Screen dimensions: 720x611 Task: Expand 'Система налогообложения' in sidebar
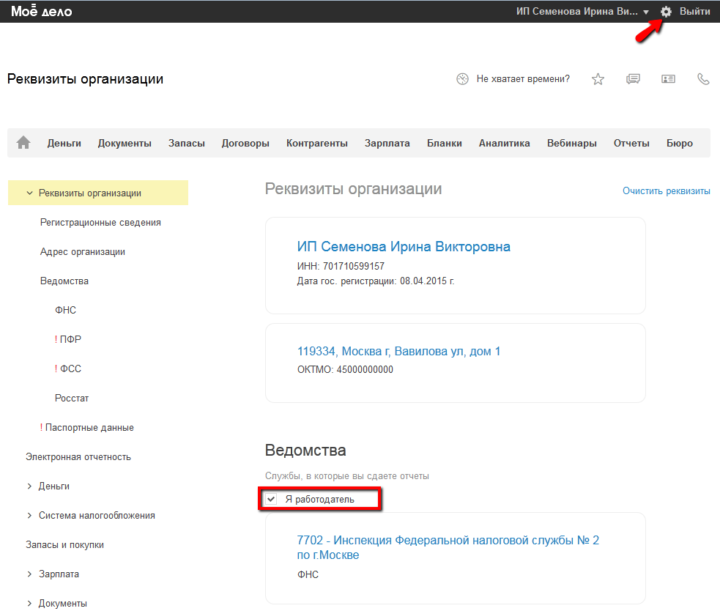coord(29,516)
